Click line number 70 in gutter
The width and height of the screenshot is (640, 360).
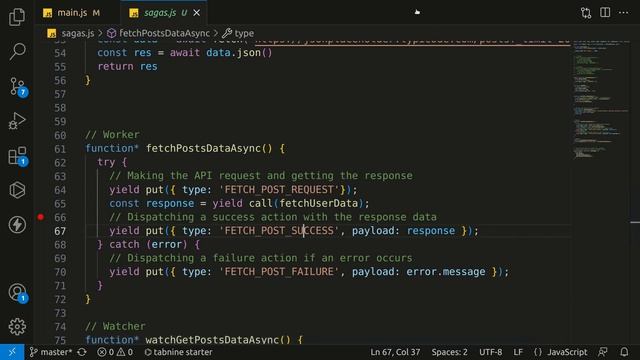60,272
